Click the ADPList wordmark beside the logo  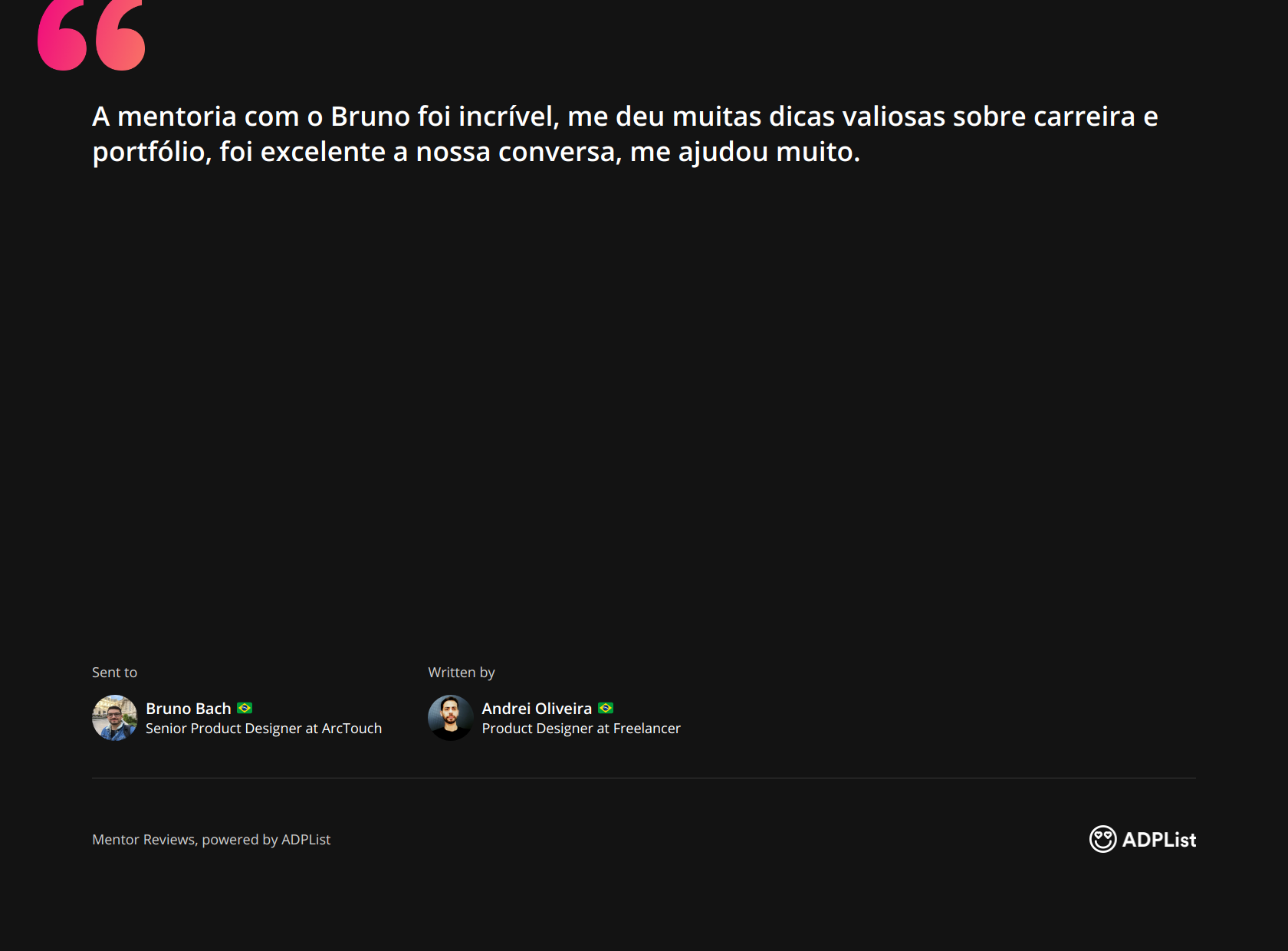[1159, 840]
